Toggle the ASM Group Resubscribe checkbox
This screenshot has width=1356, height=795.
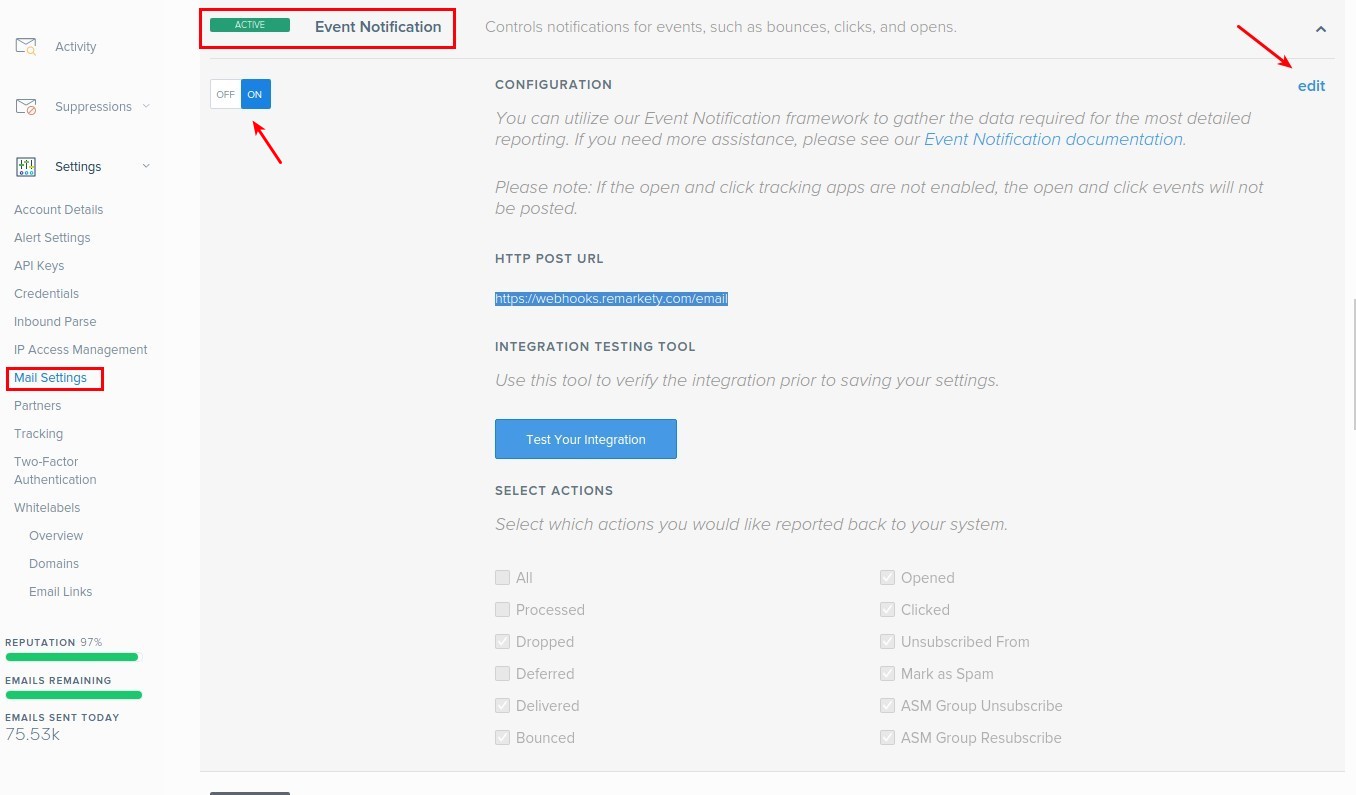tap(887, 738)
